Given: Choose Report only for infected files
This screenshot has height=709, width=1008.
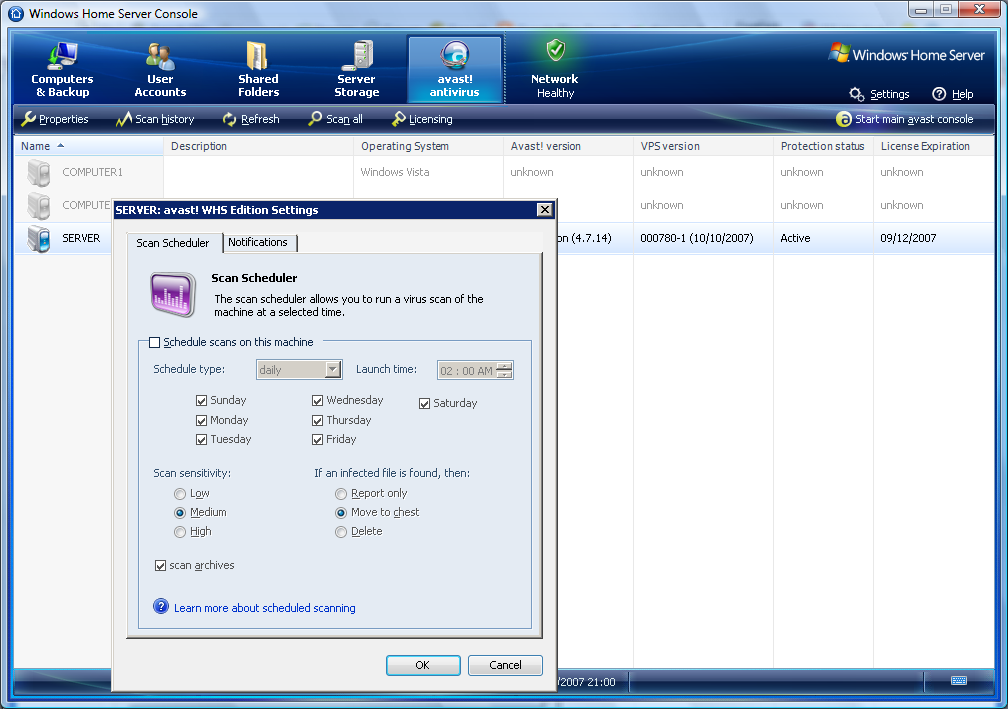Looking at the screenshot, I should click(341, 494).
